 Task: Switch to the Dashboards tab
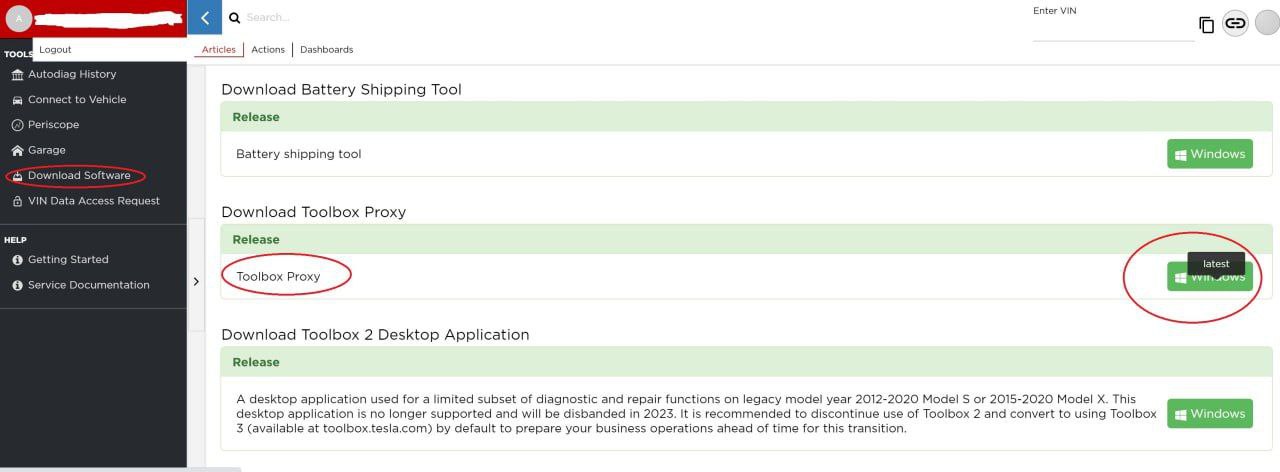pos(326,49)
